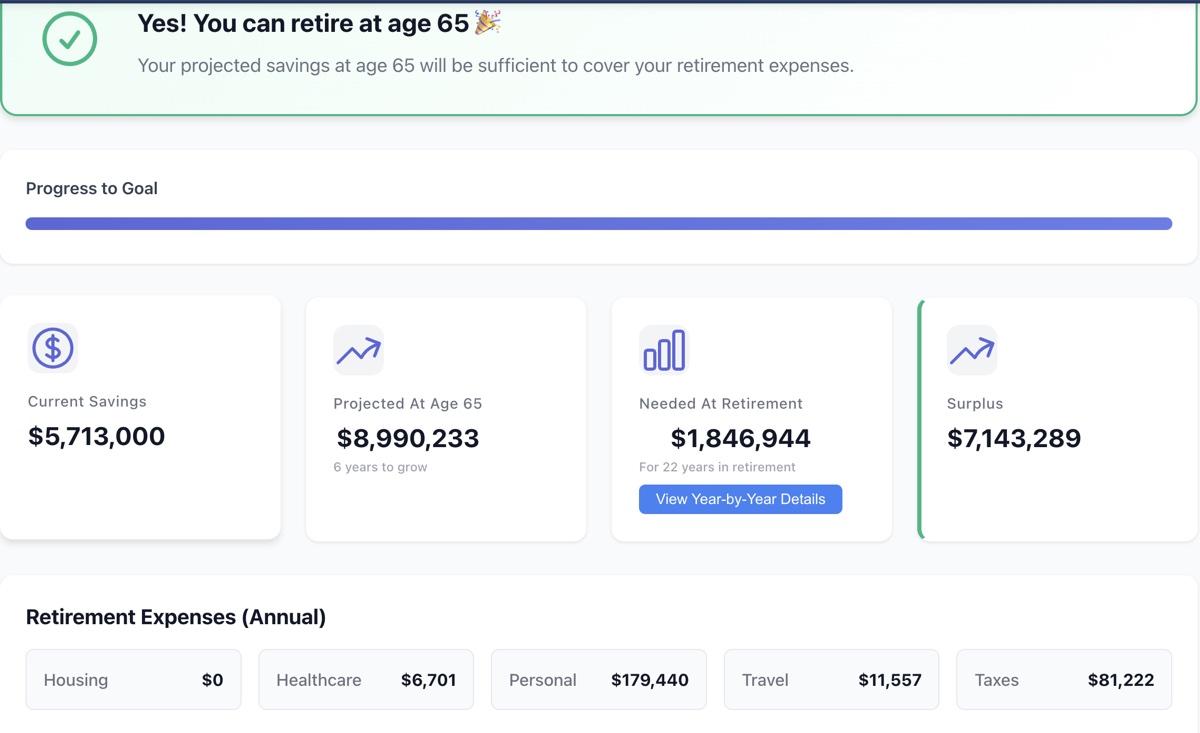Screen dimensions: 1200x733
Task: Click 'For 22 years in retirement' text
Action: click(x=717, y=467)
